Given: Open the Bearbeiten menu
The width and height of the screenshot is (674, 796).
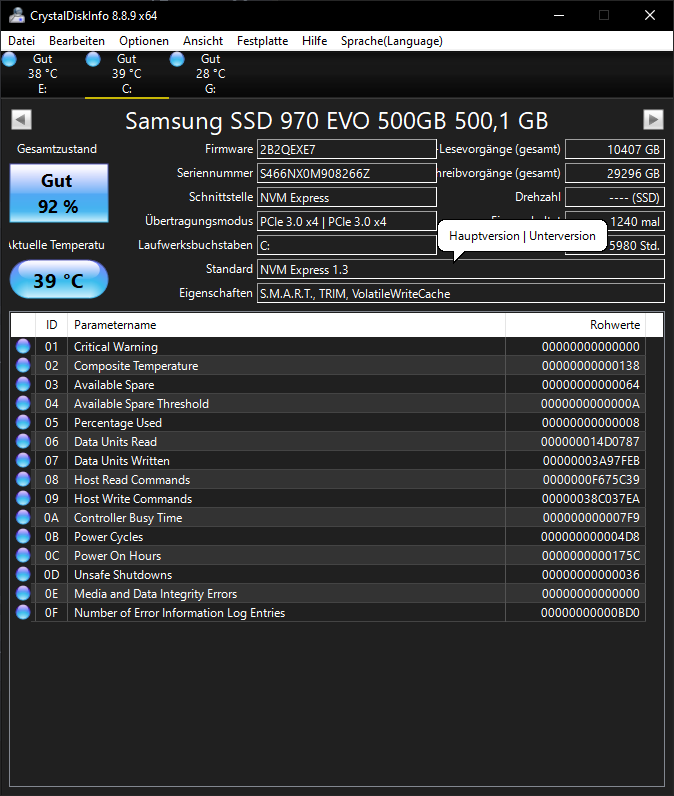Looking at the screenshot, I should [x=77, y=41].
